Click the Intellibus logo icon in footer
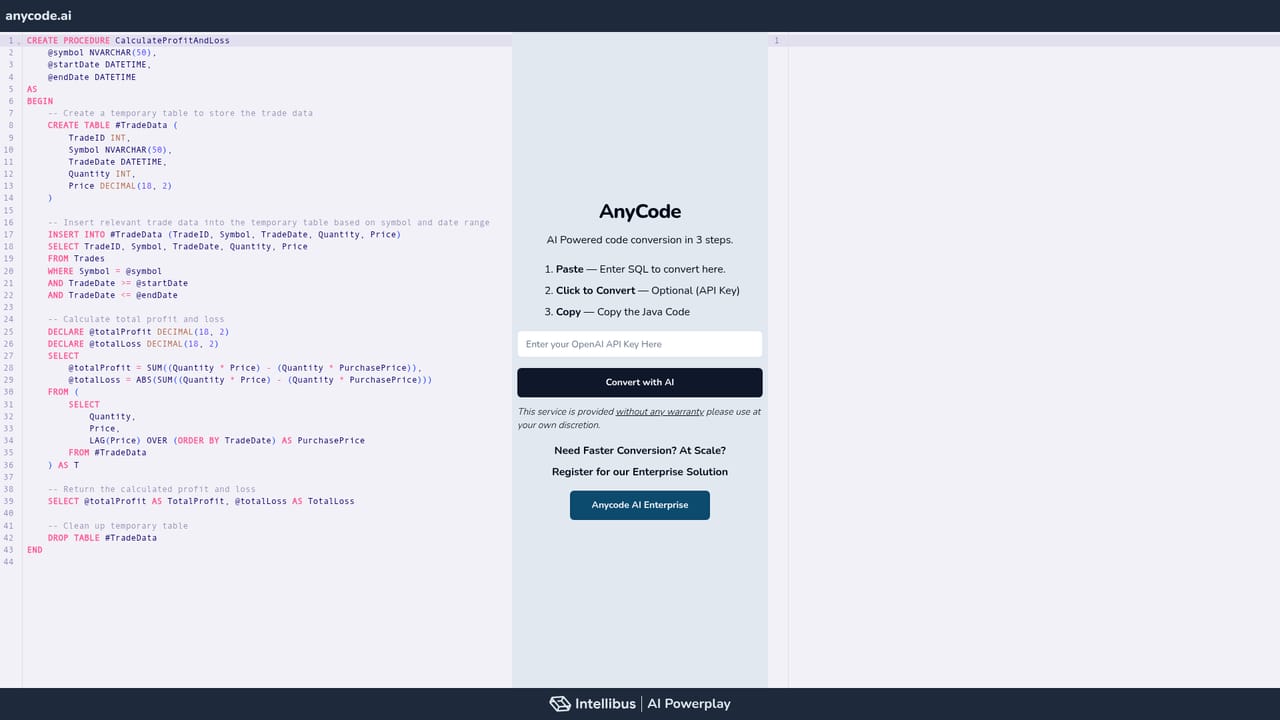1280x720 pixels. pos(560,704)
